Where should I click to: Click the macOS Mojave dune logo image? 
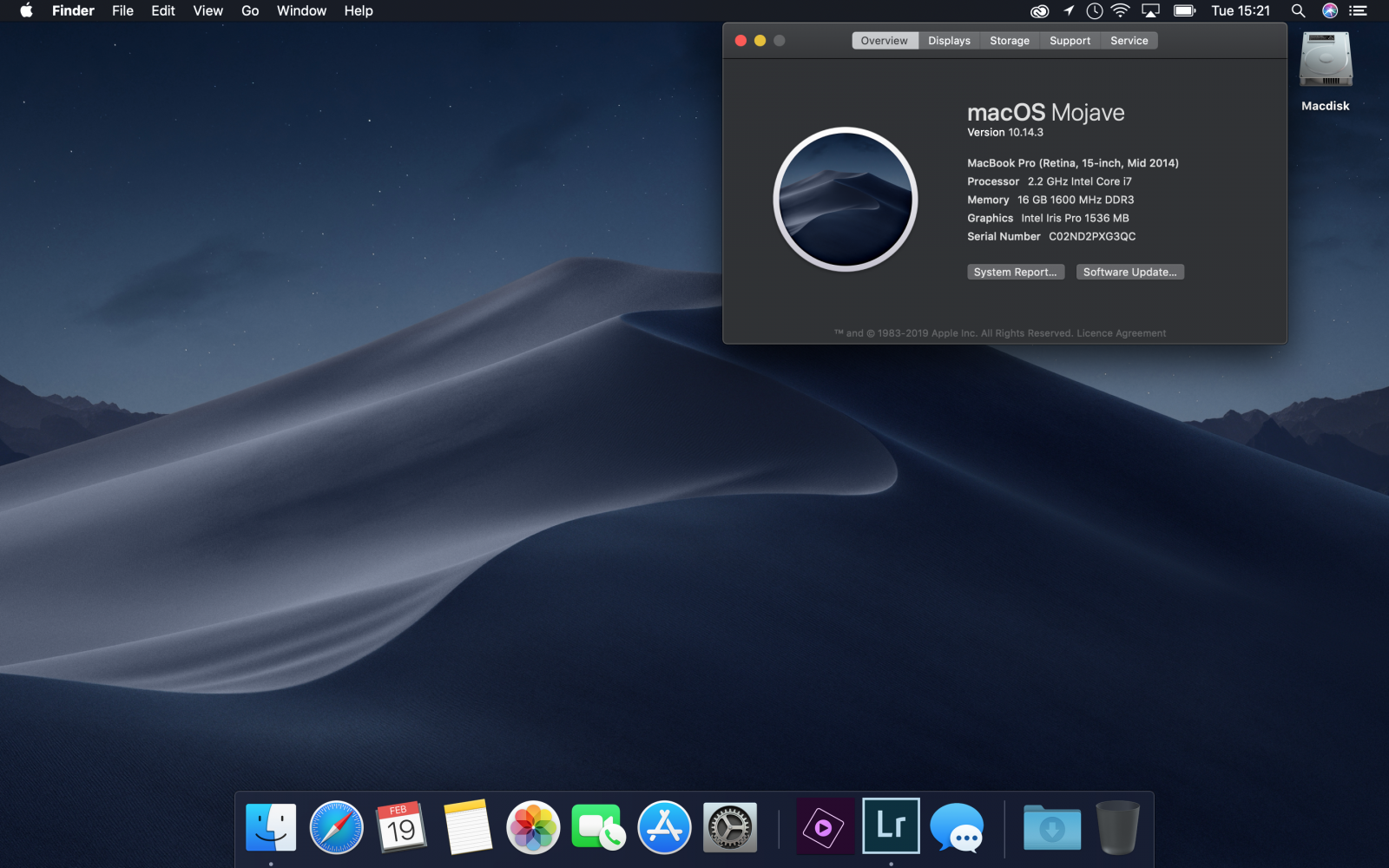tap(846, 200)
